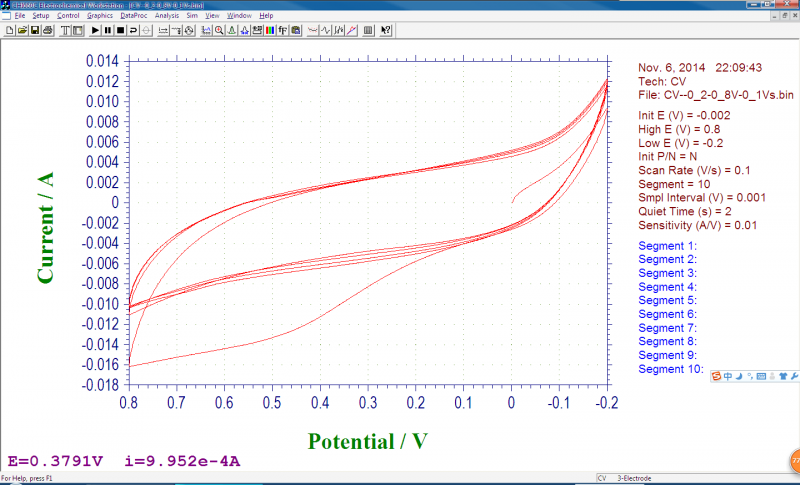The width and height of the screenshot is (800, 485).
Task: Open the IME soft keyboard icon
Action: (761, 376)
